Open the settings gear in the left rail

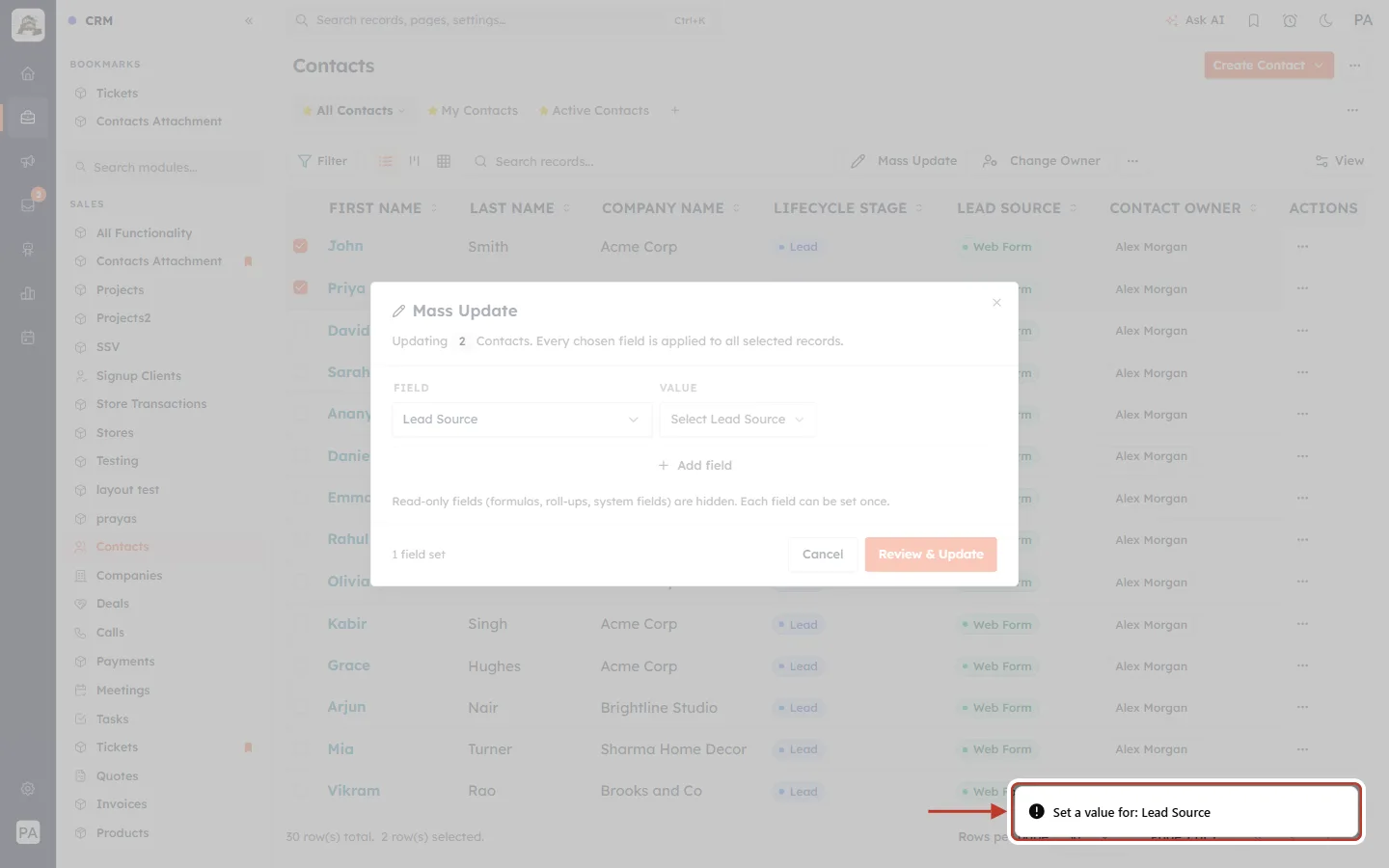pos(28,789)
